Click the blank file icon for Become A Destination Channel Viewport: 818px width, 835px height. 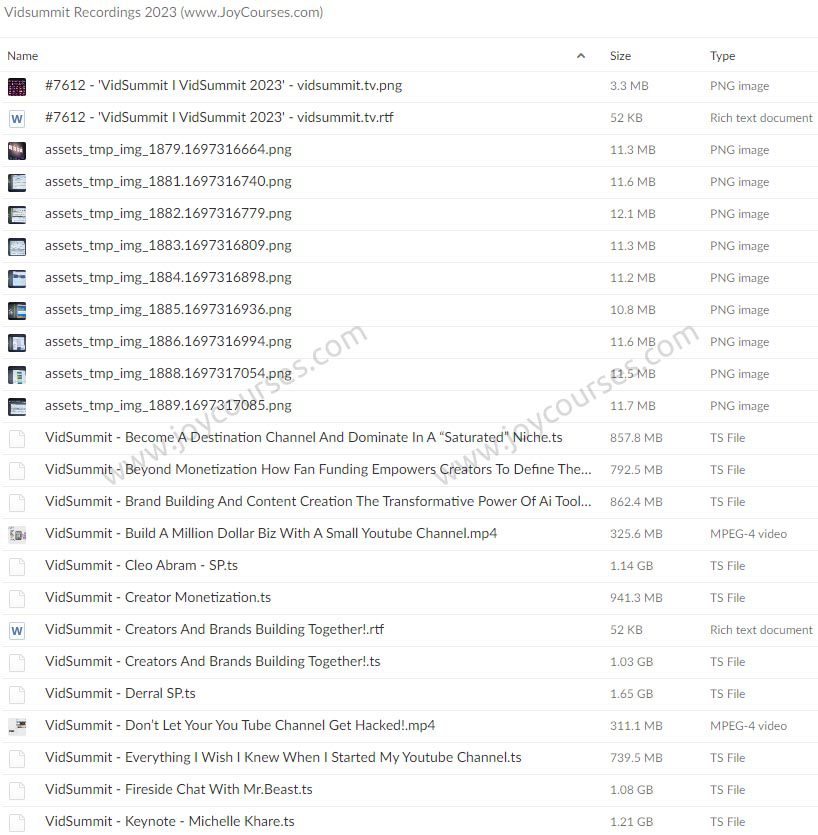(17, 438)
